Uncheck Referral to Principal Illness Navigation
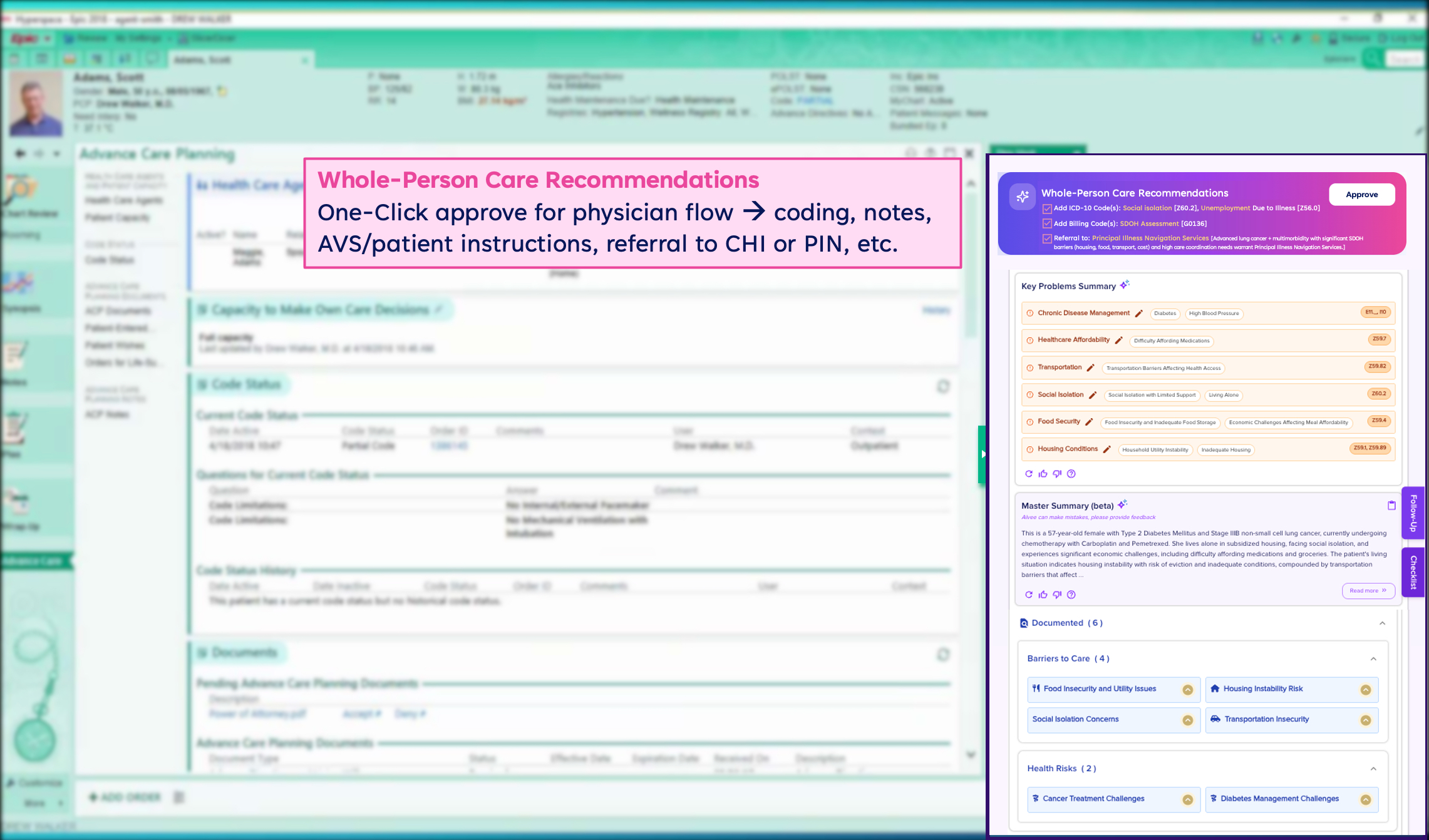The height and width of the screenshot is (840, 1429). pos(1047,238)
